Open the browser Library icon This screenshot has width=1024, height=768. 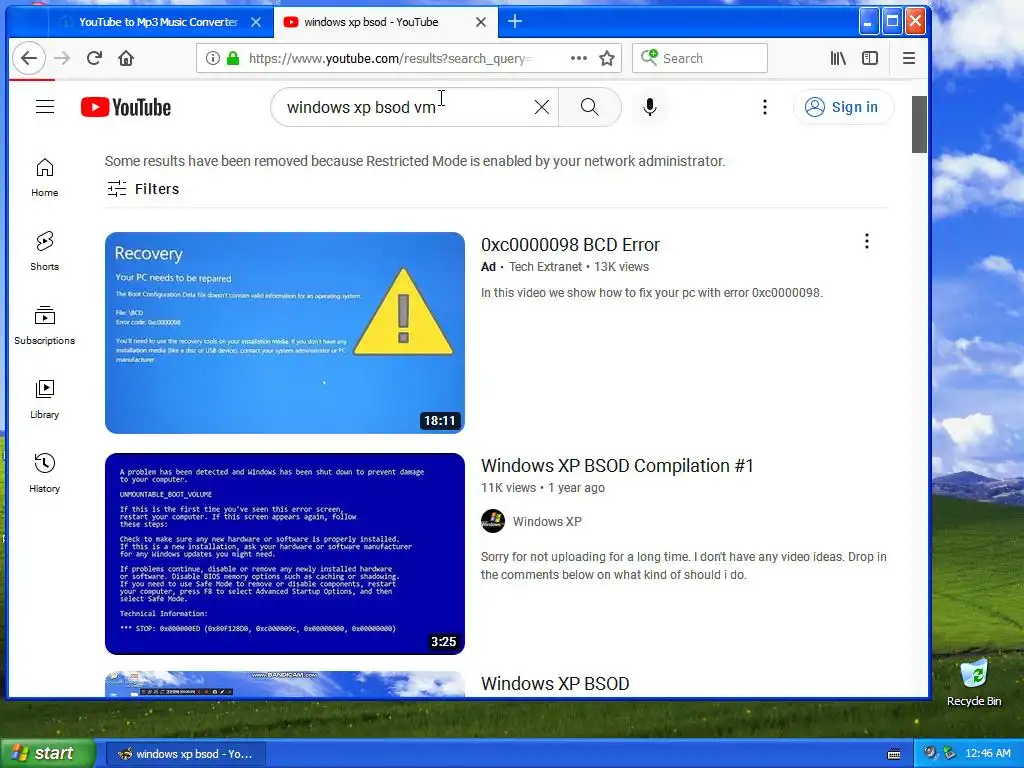[x=838, y=58]
